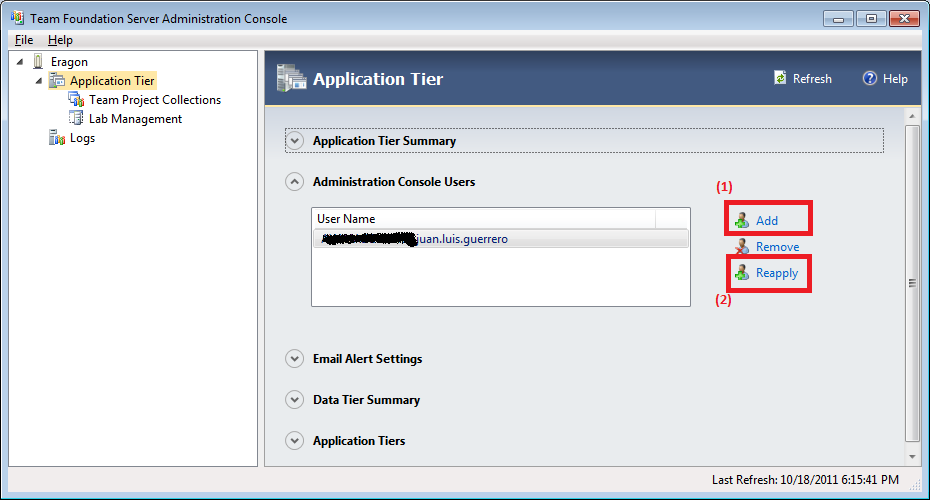The width and height of the screenshot is (930, 500).
Task: Select Logs tree item
Action: (x=82, y=138)
